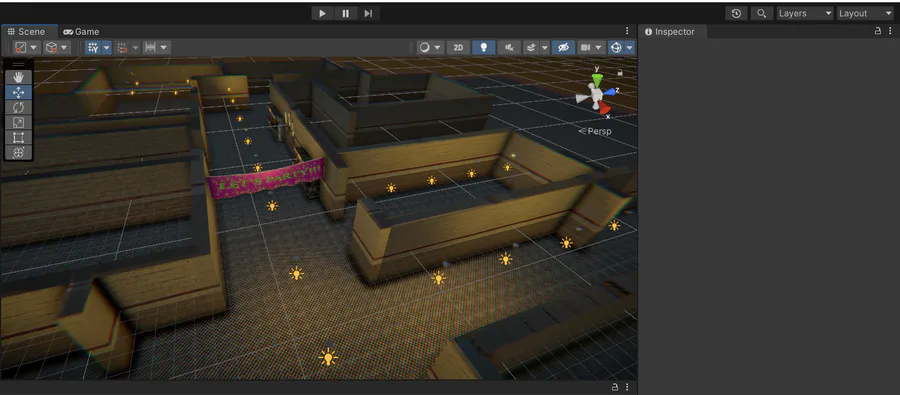Image resolution: width=900 pixels, height=395 pixels.
Task: Open the global Search magnifier icon
Action: (x=762, y=13)
